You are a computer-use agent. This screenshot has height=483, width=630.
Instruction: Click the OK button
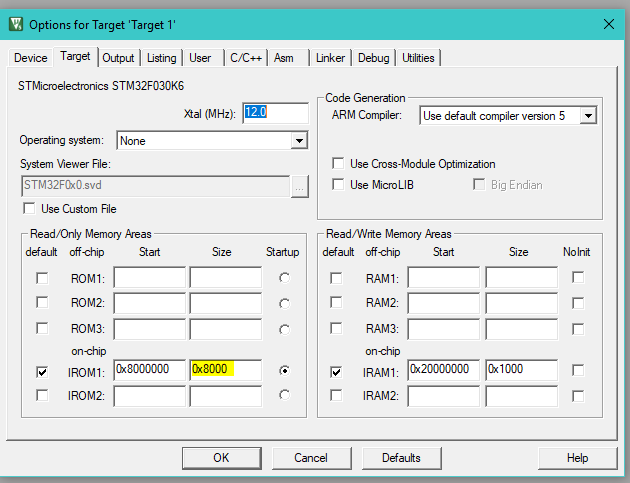221,458
